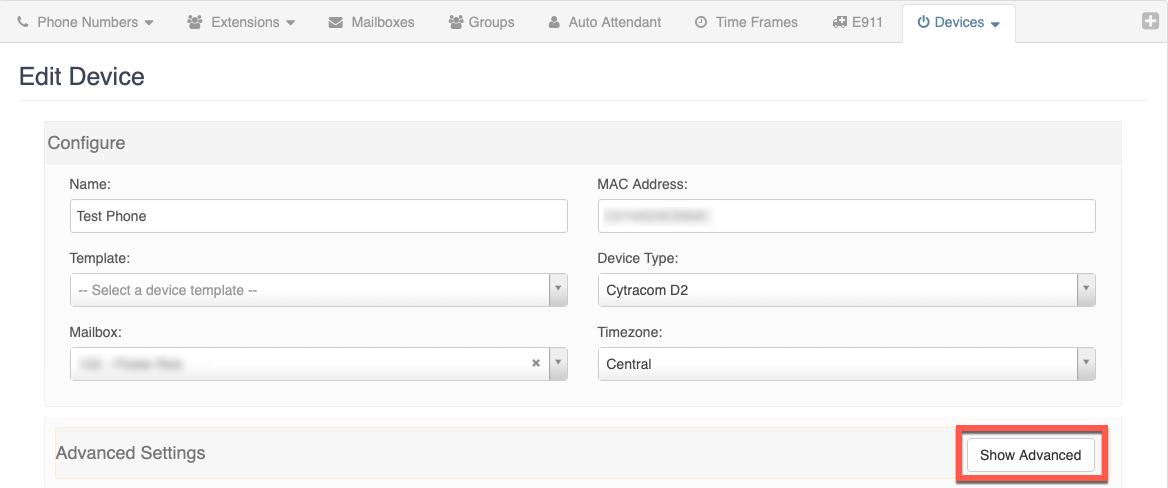Click the person icon beside Auto Attendant
The image size is (1168, 488).
(554, 22)
